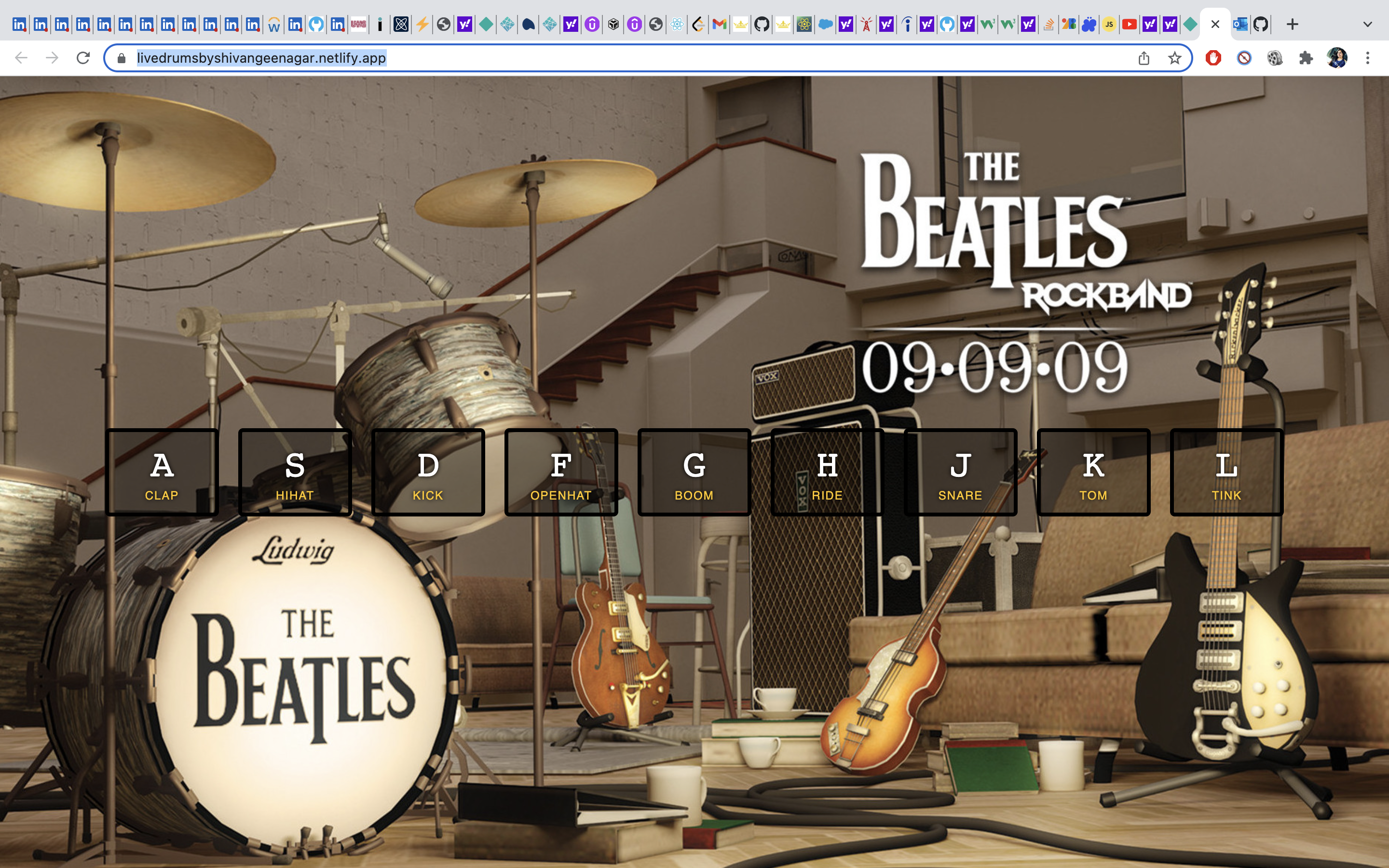
Task: Open the blue circle blocker extension
Action: point(1244,58)
